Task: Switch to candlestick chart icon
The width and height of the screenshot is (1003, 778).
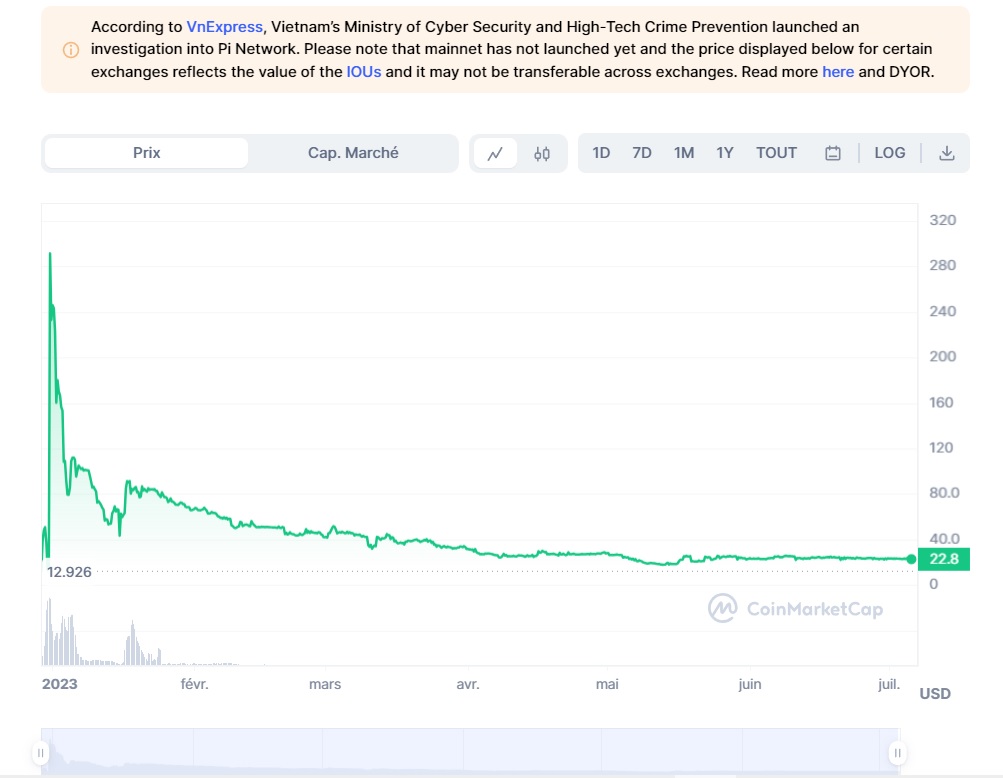Action: click(x=542, y=154)
